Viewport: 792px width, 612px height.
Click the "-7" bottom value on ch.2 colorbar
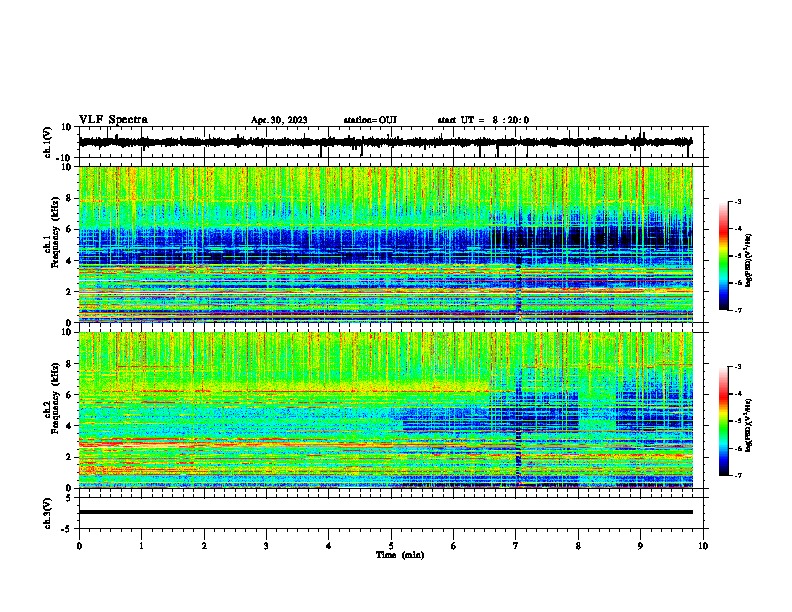coord(737,475)
